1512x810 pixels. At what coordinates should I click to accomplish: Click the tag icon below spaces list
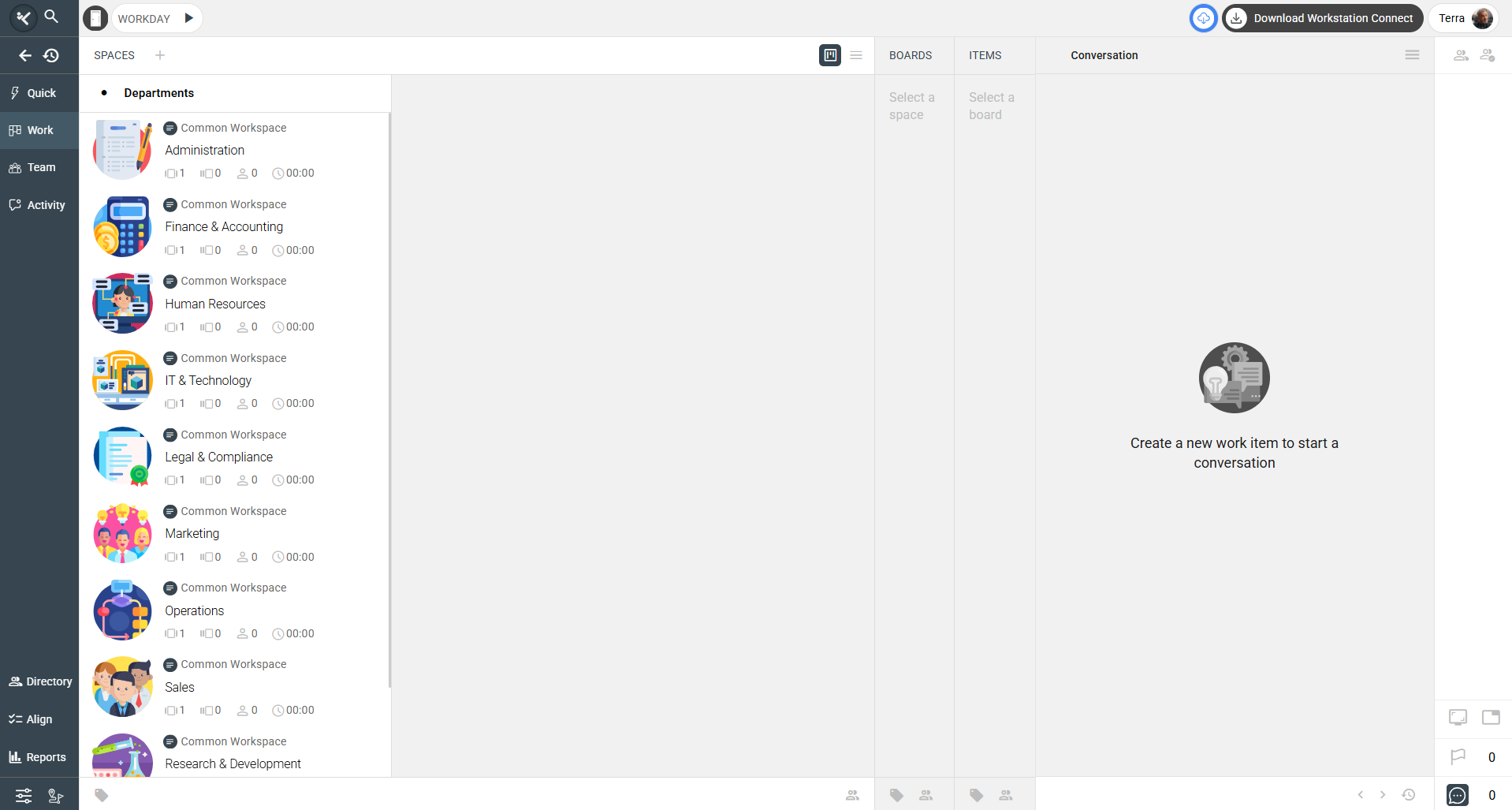(102, 795)
